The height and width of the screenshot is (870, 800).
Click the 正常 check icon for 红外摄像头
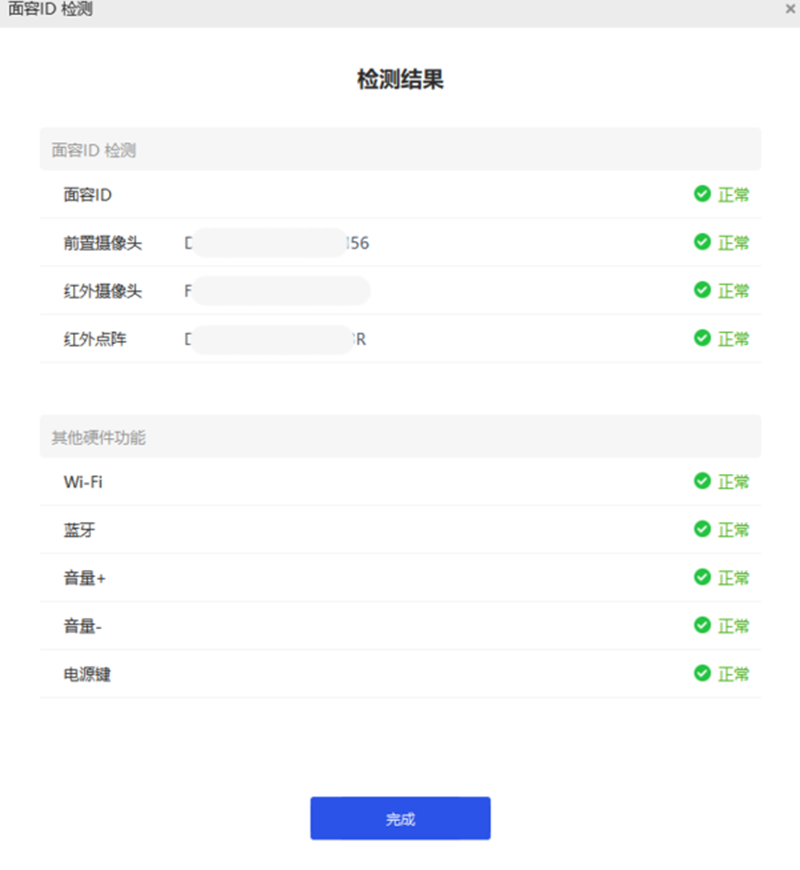click(x=701, y=290)
